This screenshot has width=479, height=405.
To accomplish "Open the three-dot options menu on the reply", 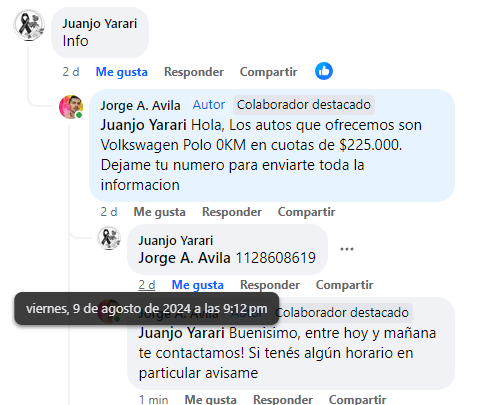I will 347,249.
